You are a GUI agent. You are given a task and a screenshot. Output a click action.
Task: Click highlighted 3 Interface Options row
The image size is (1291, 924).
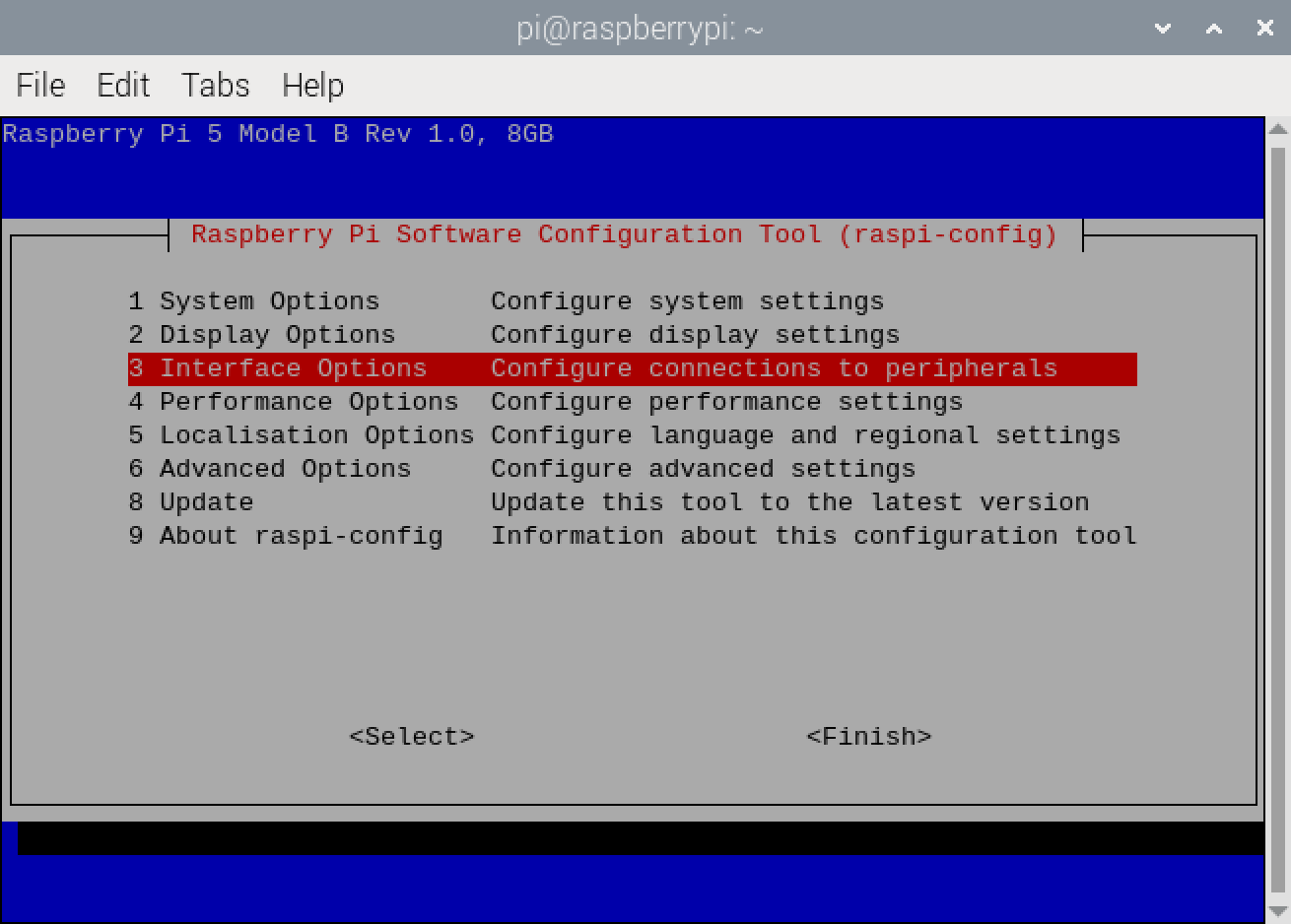[631, 368]
